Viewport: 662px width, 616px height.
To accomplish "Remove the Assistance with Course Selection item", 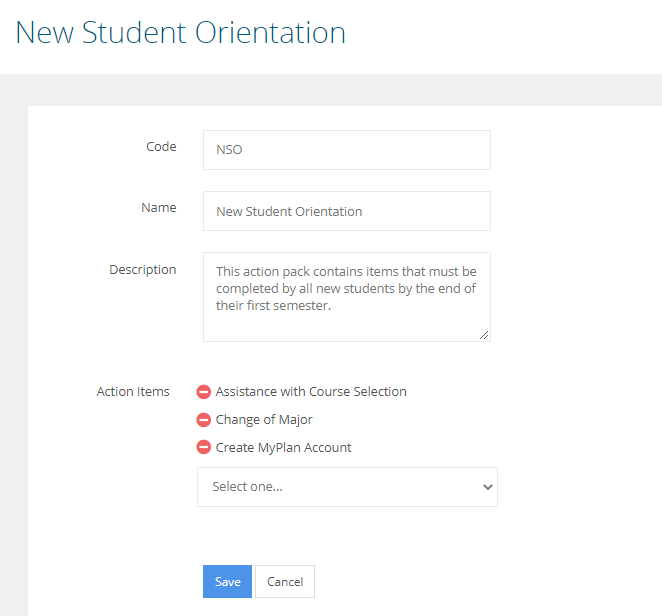I will (204, 392).
